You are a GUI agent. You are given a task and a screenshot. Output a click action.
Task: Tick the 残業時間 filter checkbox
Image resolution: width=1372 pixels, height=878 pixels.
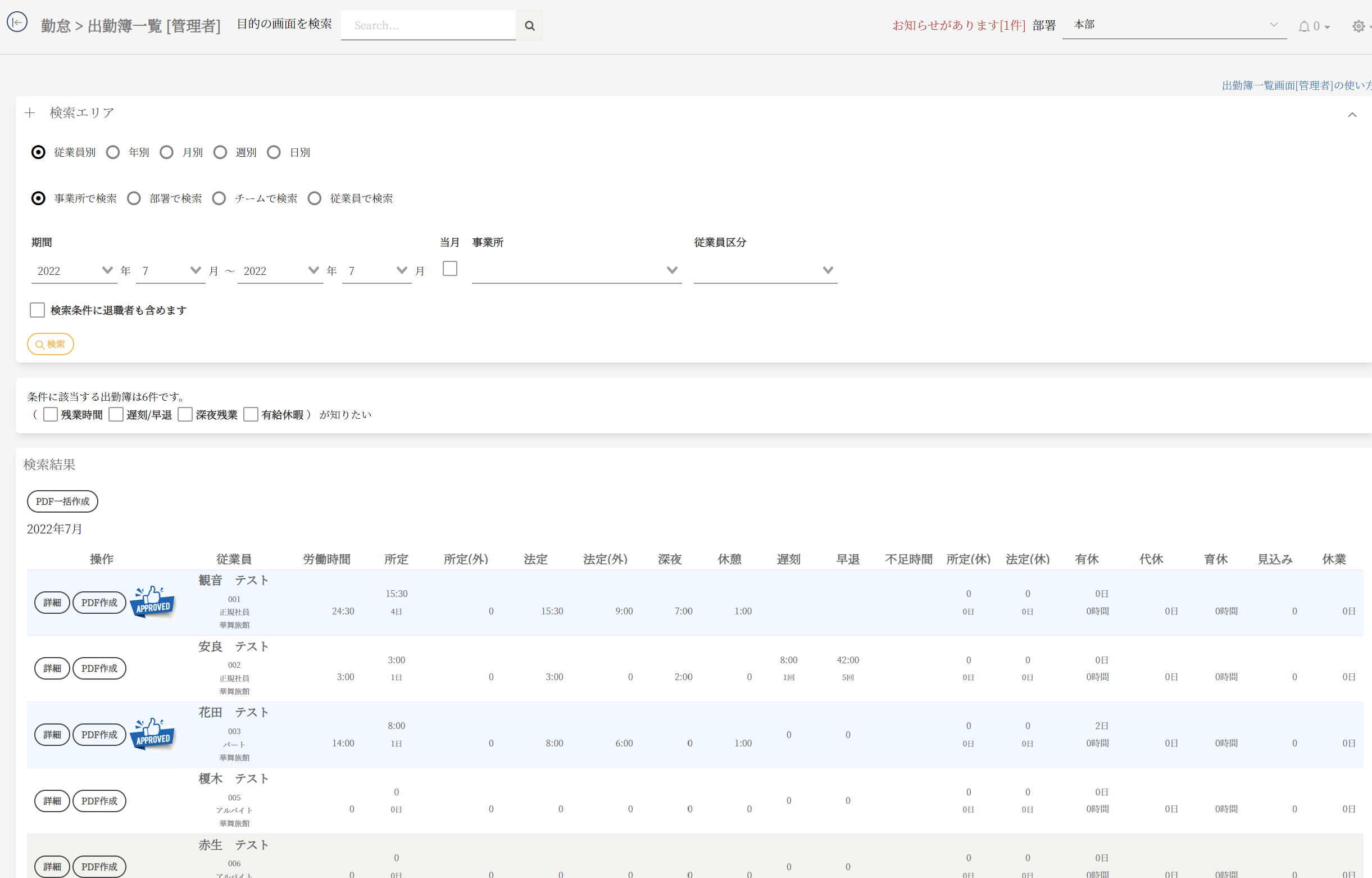[51, 414]
